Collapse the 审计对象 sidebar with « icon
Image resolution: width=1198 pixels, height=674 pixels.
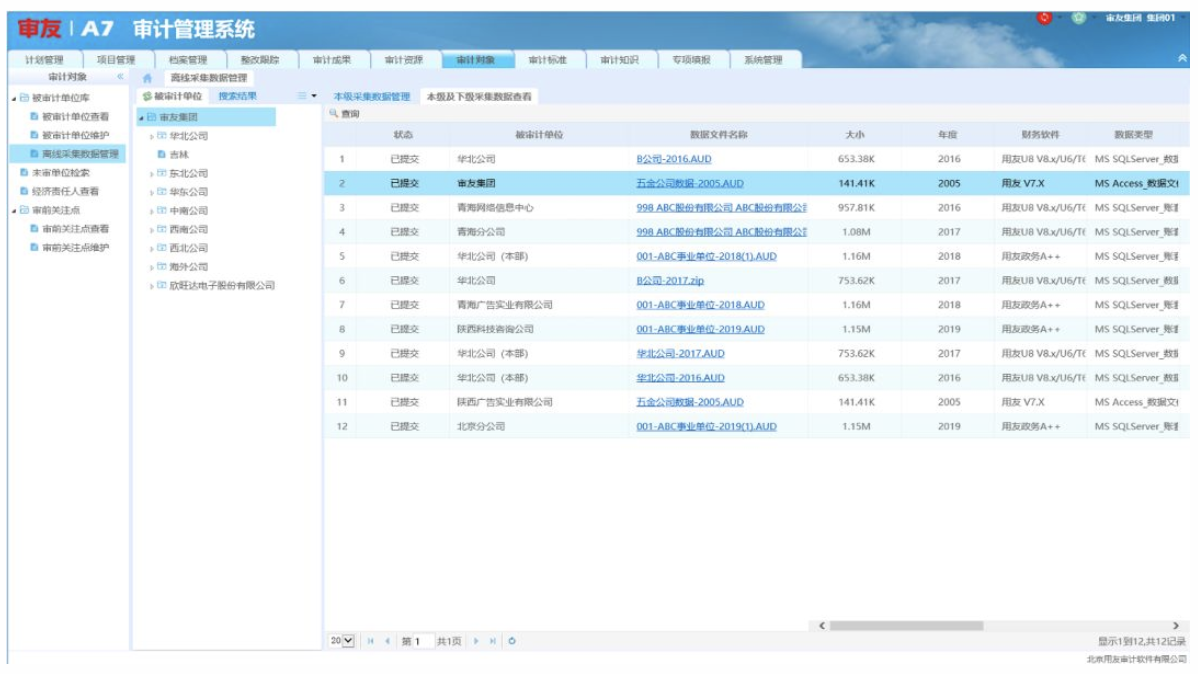120,77
